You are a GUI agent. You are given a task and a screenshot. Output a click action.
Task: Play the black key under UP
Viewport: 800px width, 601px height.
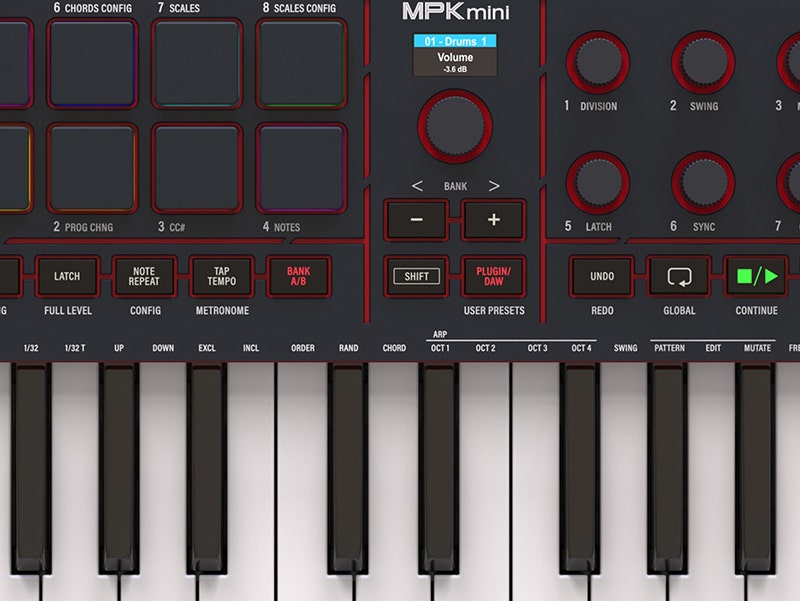pyautogui.click(x=119, y=467)
